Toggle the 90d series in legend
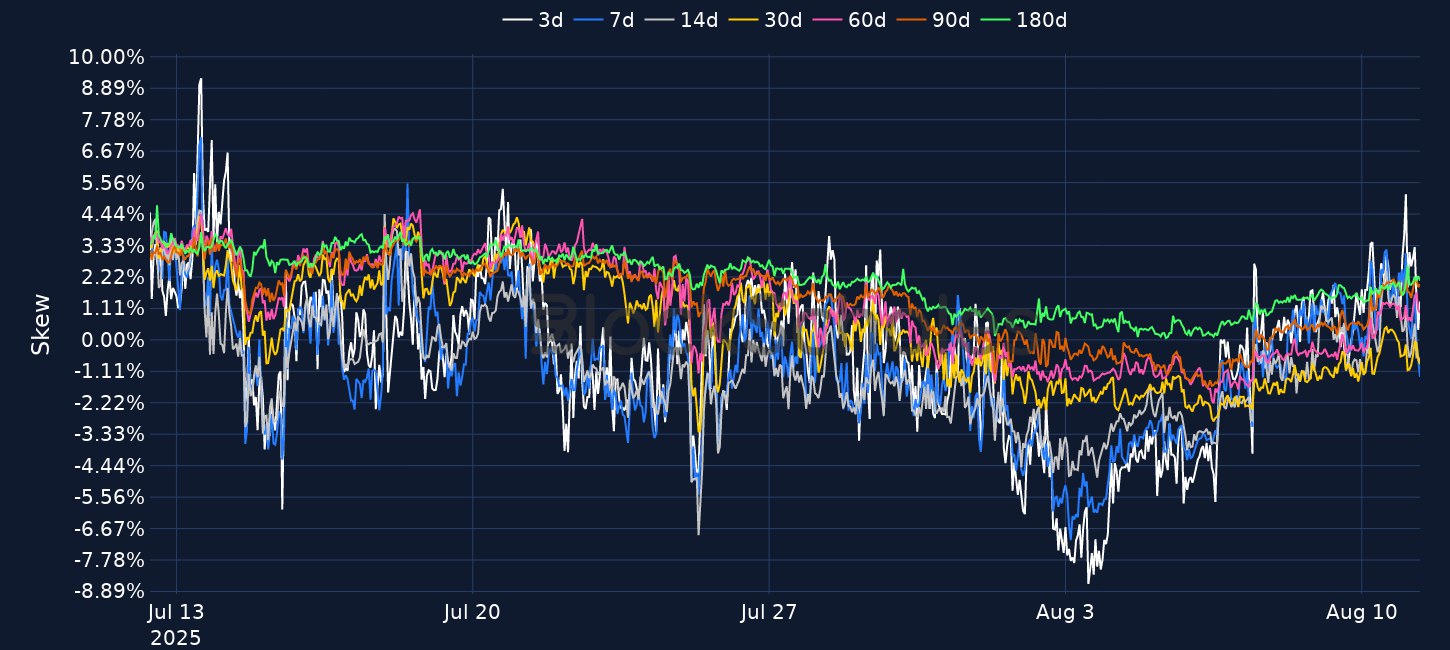This screenshot has height=650, width=1450. pos(933,19)
